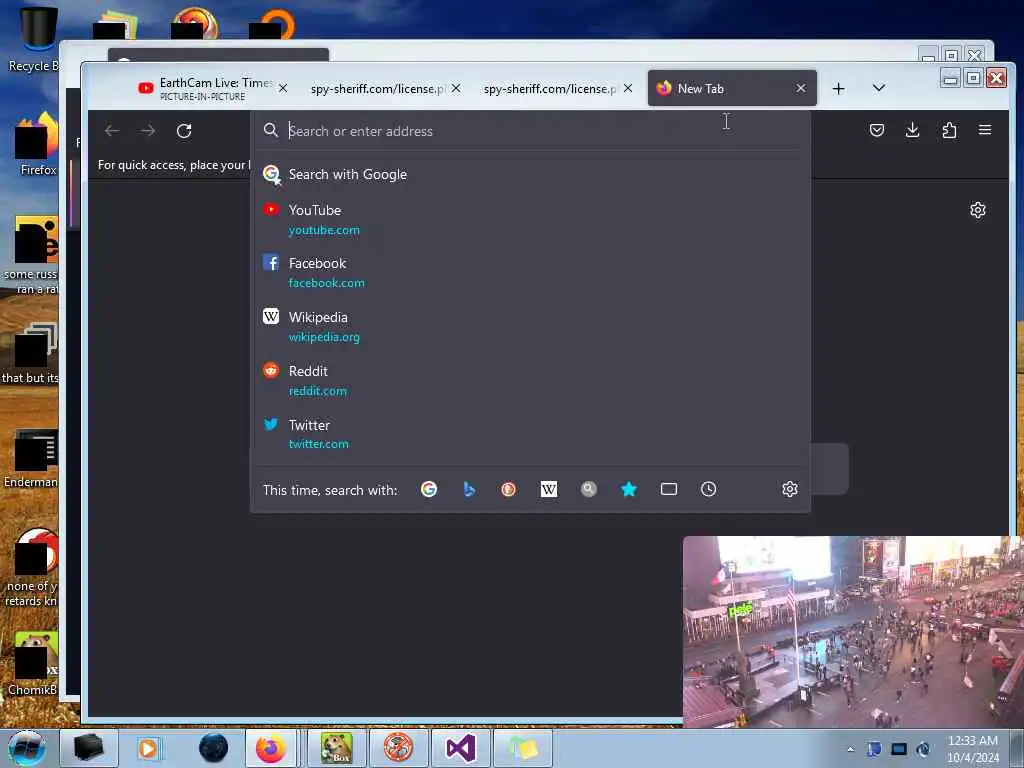Viewport: 1024px width, 768px height.
Task: Open Firefox application hamburger menu
Action: pos(985,130)
